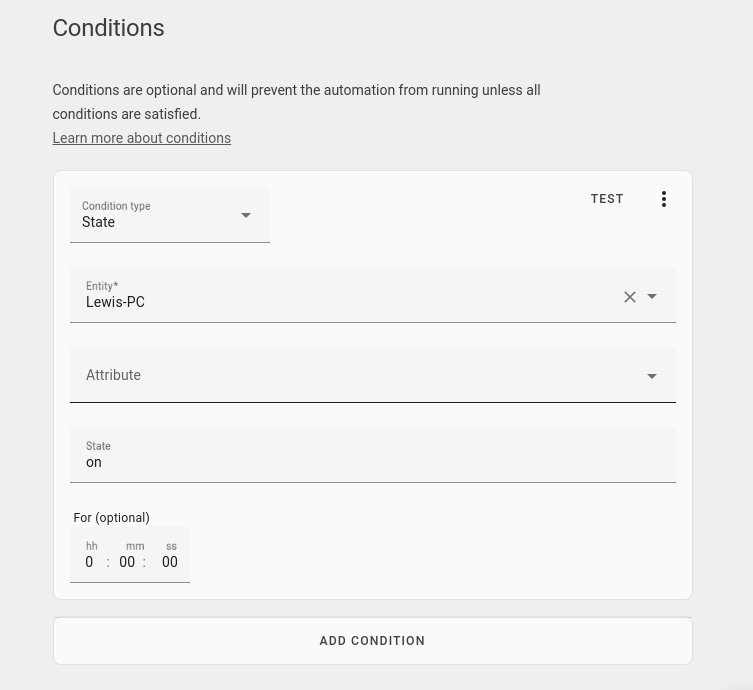Click the State condition type value
This screenshot has width=753, height=690.
(98, 222)
